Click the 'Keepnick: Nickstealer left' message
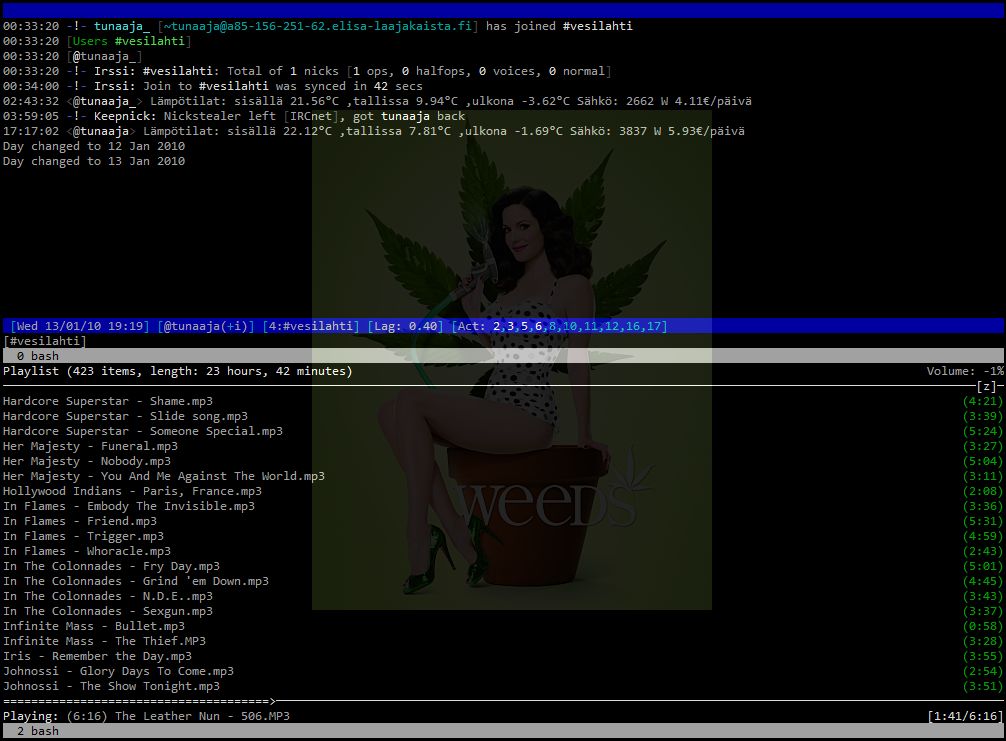Viewport: 1006px width, 741px height. [x=234, y=116]
